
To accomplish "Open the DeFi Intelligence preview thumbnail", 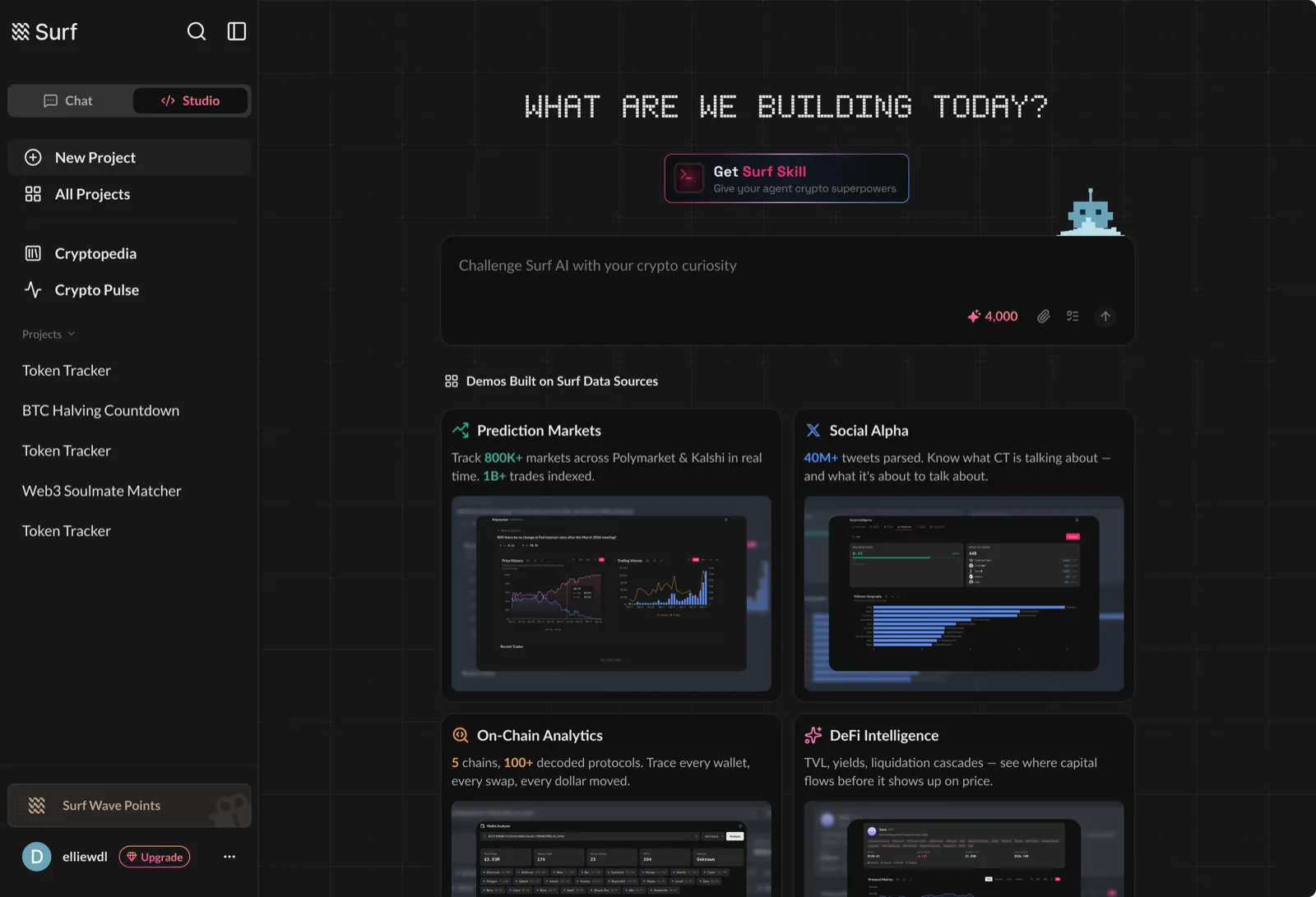I will (x=964, y=849).
